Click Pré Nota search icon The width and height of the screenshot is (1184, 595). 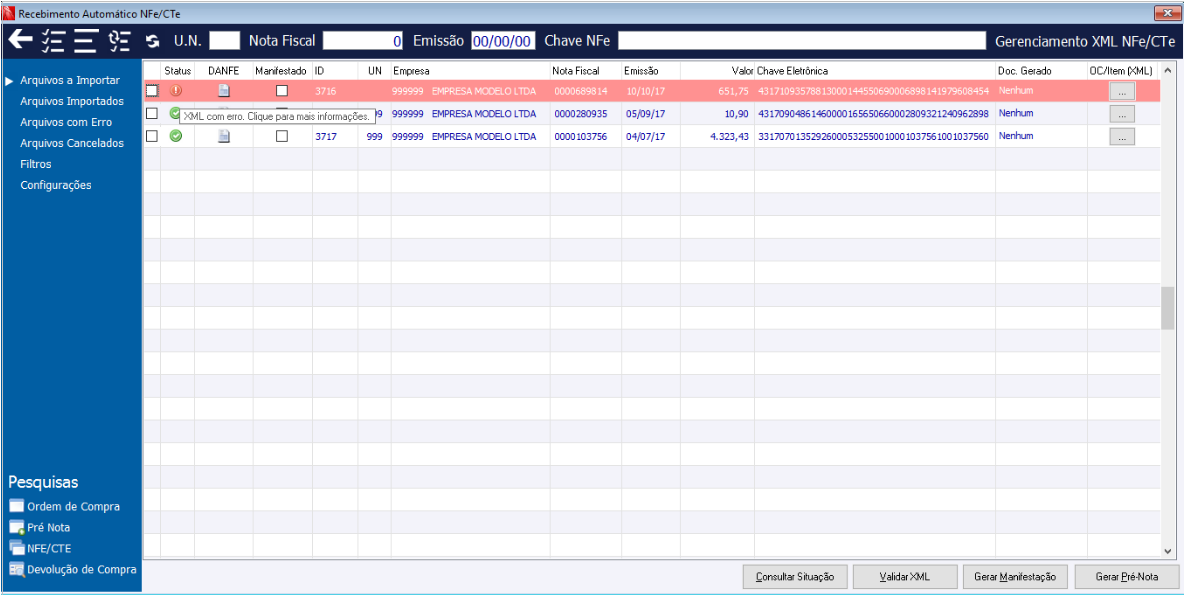point(17,527)
